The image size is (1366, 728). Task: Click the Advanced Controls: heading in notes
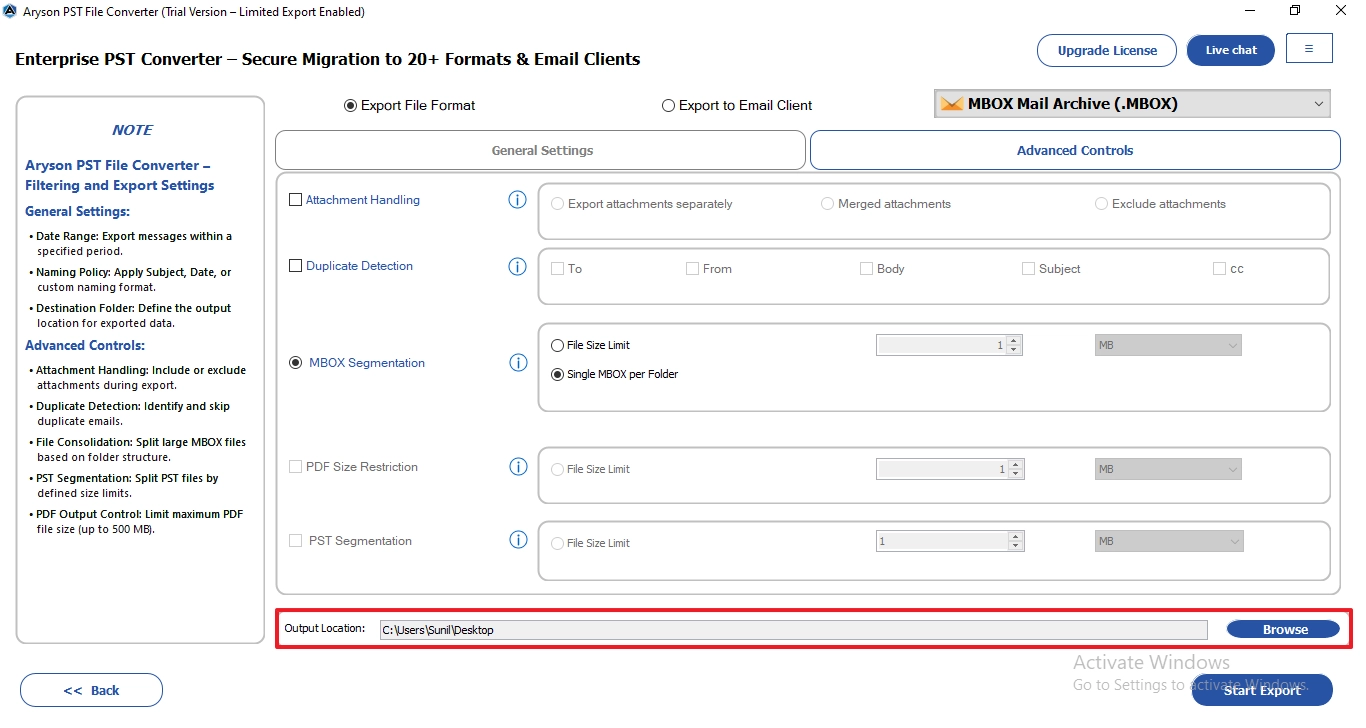point(85,345)
